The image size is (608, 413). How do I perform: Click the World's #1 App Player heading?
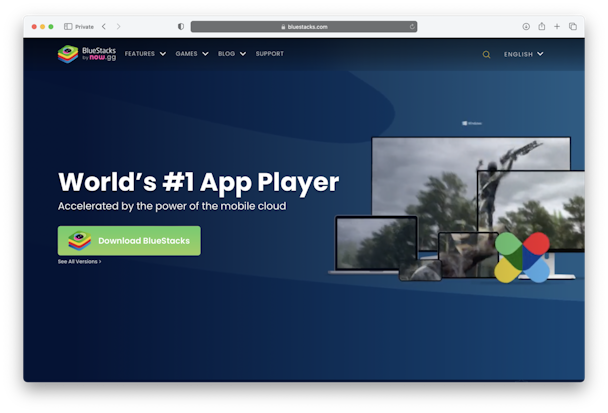(198, 182)
